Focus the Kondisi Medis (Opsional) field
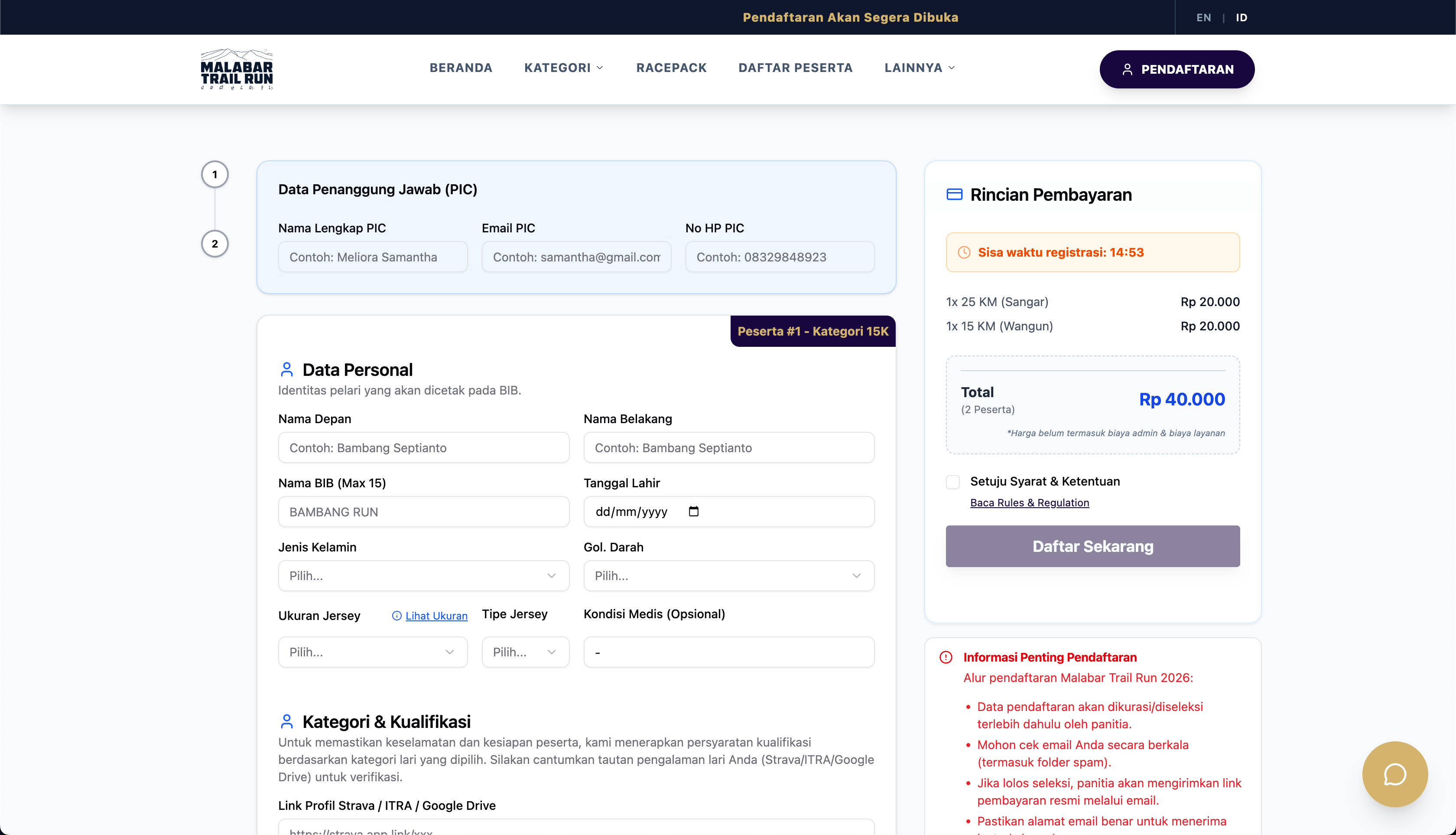The width and height of the screenshot is (1456, 835). point(728,652)
